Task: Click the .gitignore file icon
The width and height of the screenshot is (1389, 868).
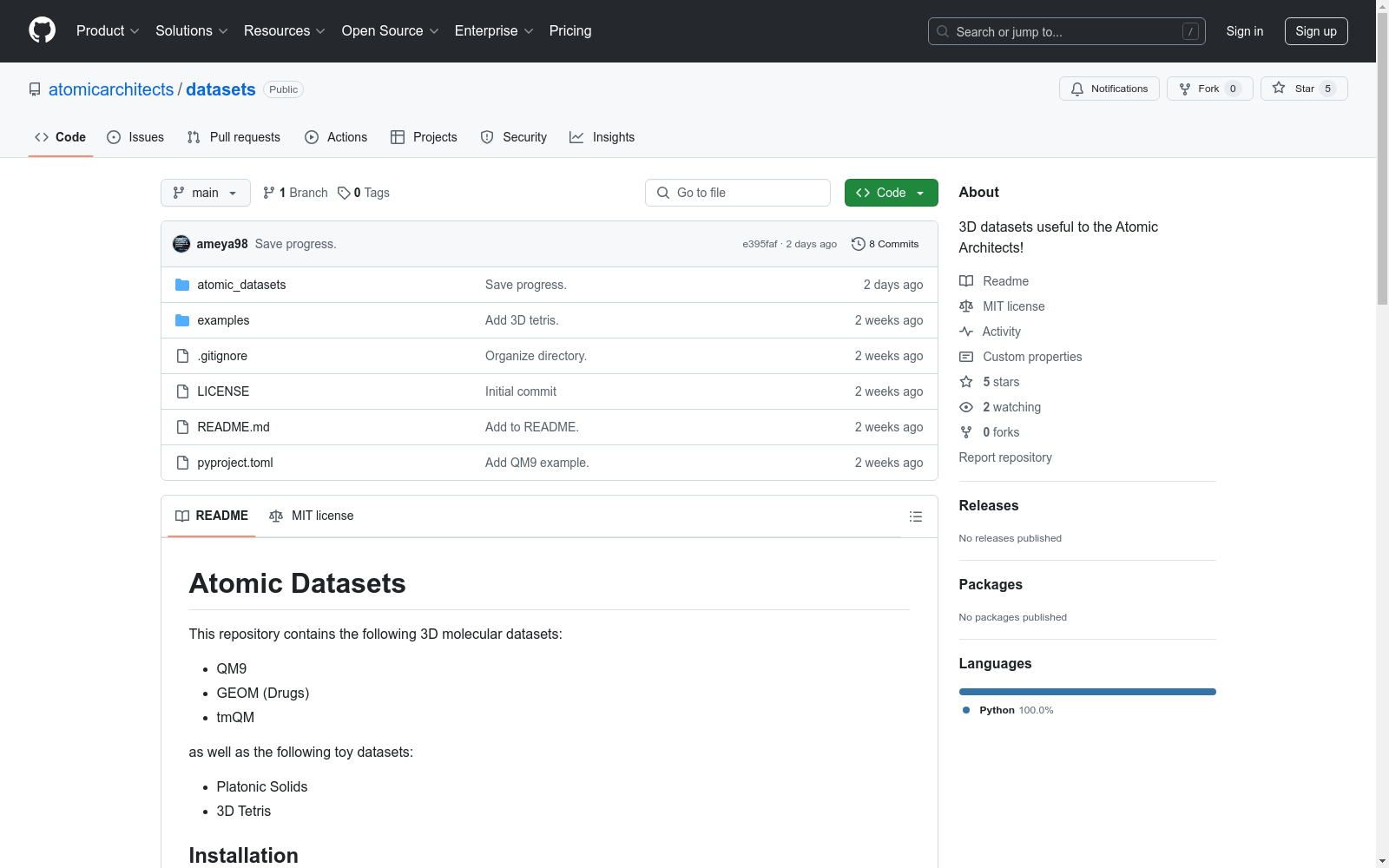Action: [182, 356]
